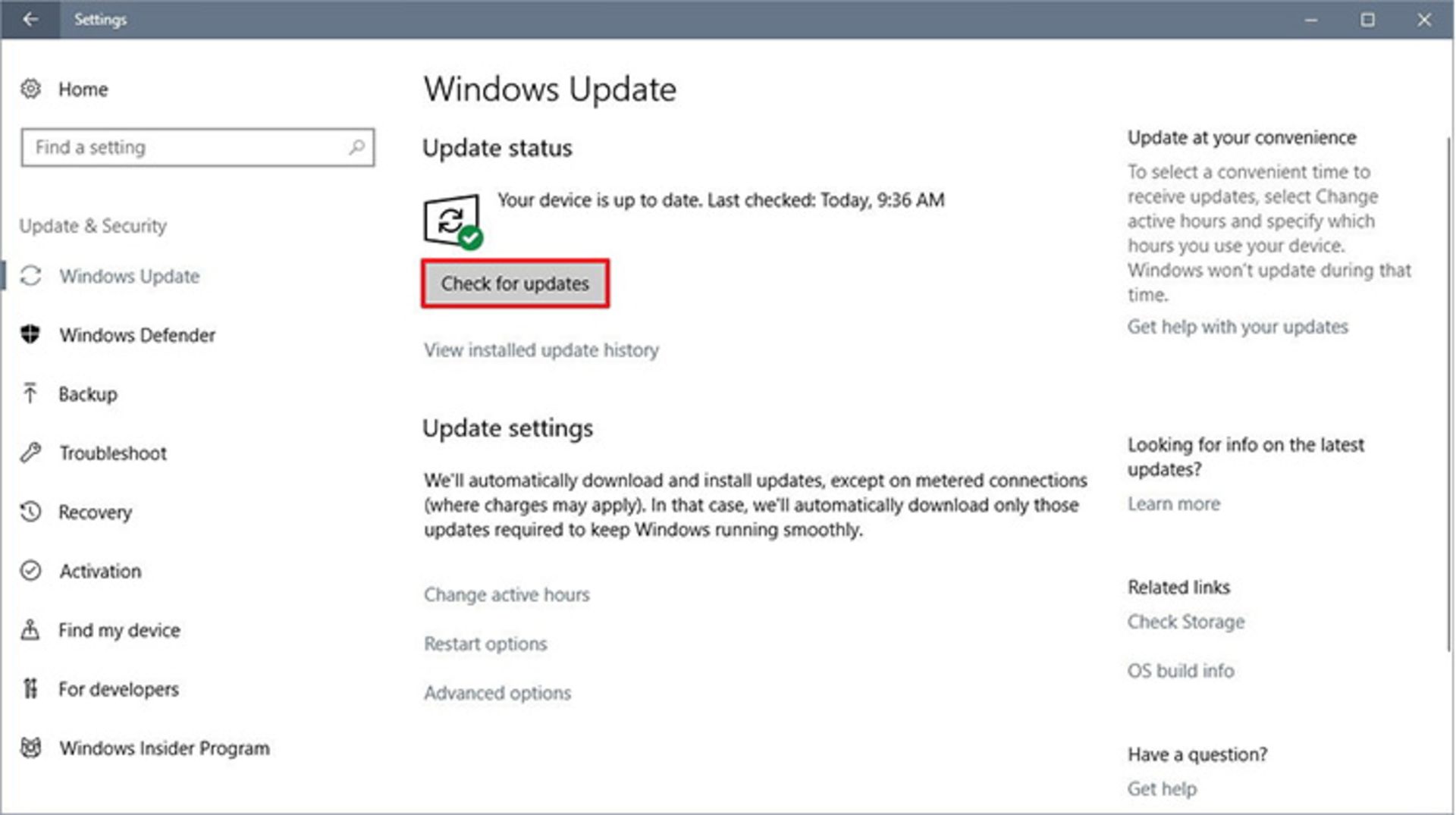Click the Learn more link
This screenshot has height=815, width=1456.
click(1174, 504)
